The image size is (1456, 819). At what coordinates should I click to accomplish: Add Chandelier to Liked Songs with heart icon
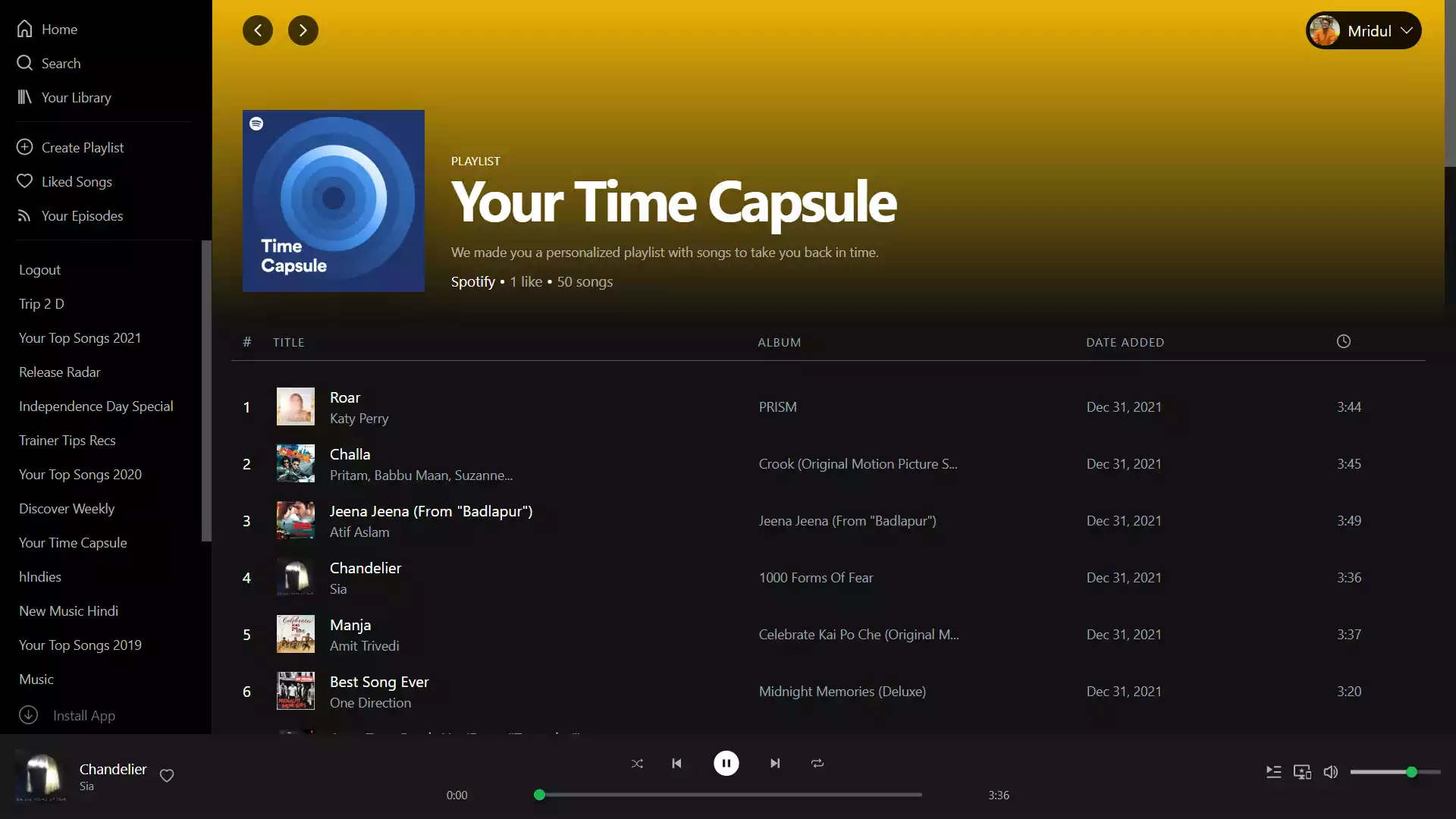tap(167, 776)
